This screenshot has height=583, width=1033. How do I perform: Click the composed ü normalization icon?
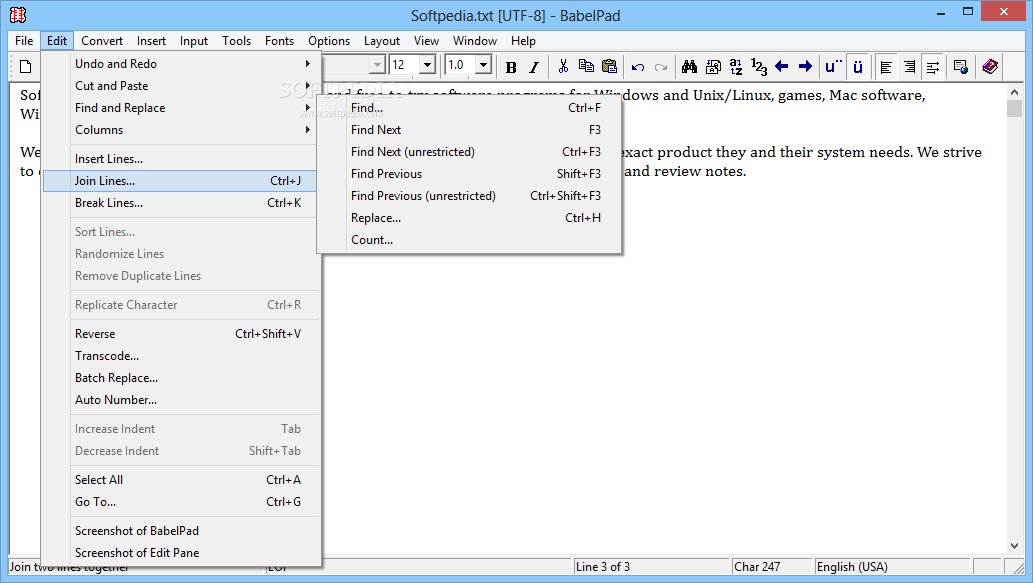pos(858,67)
